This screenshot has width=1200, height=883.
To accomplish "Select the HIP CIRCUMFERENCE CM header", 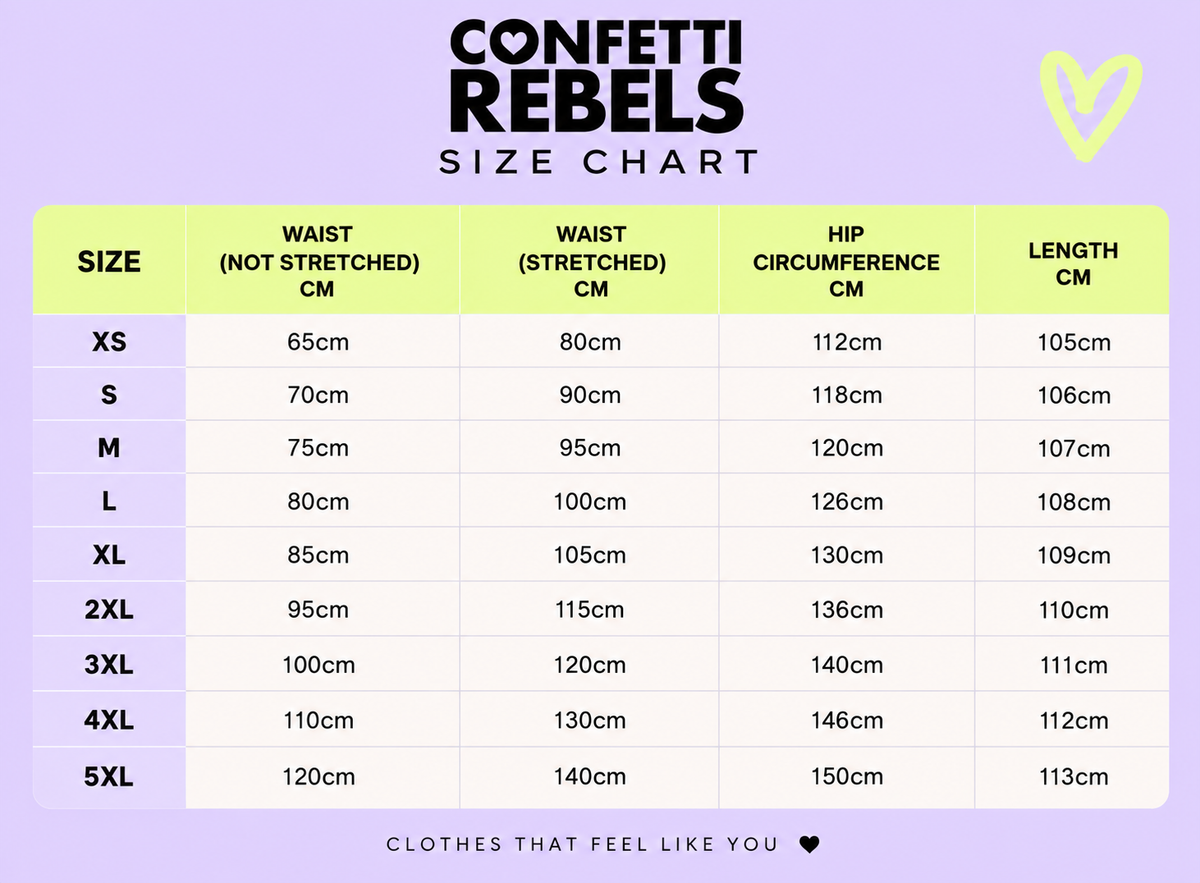I will tap(846, 262).
